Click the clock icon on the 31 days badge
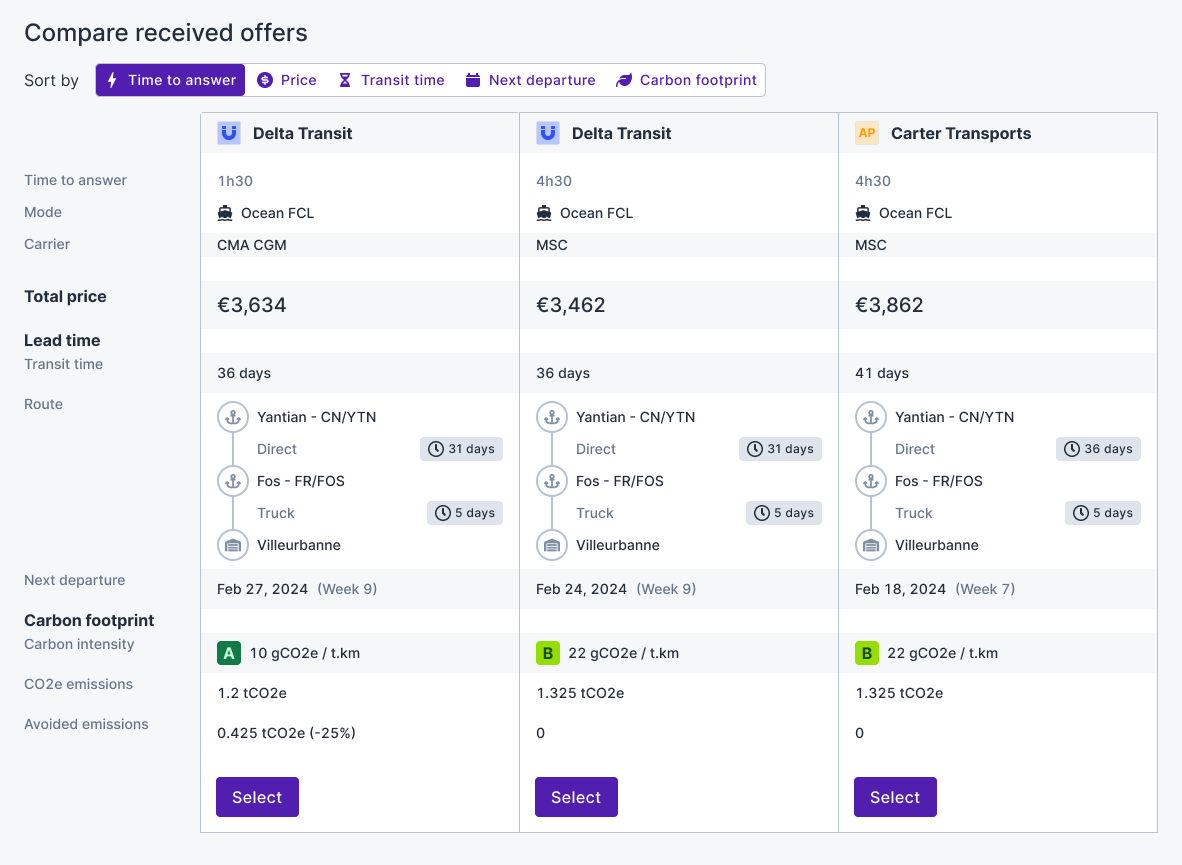The width and height of the screenshot is (1182, 865). pyautogui.click(x=434, y=448)
